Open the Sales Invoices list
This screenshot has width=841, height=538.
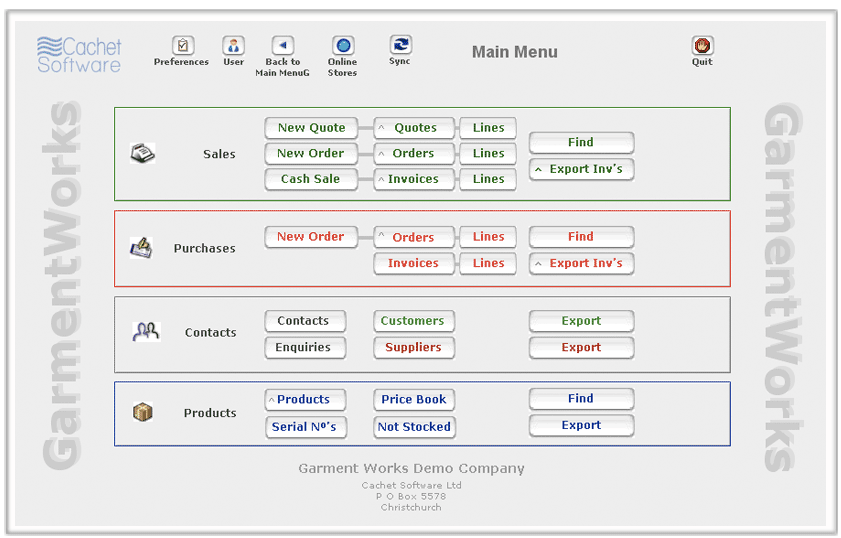click(x=414, y=179)
